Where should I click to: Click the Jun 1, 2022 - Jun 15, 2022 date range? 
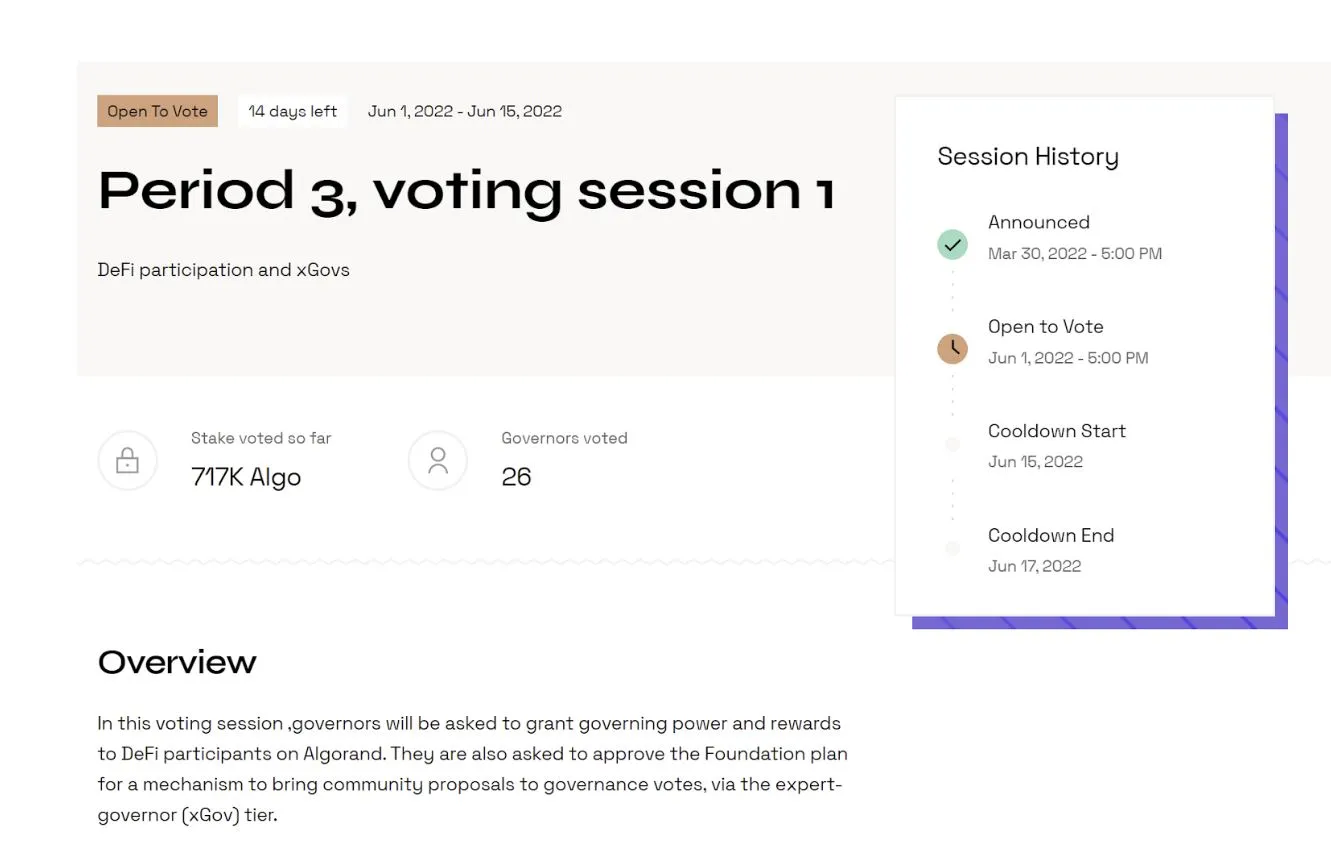[465, 111]
